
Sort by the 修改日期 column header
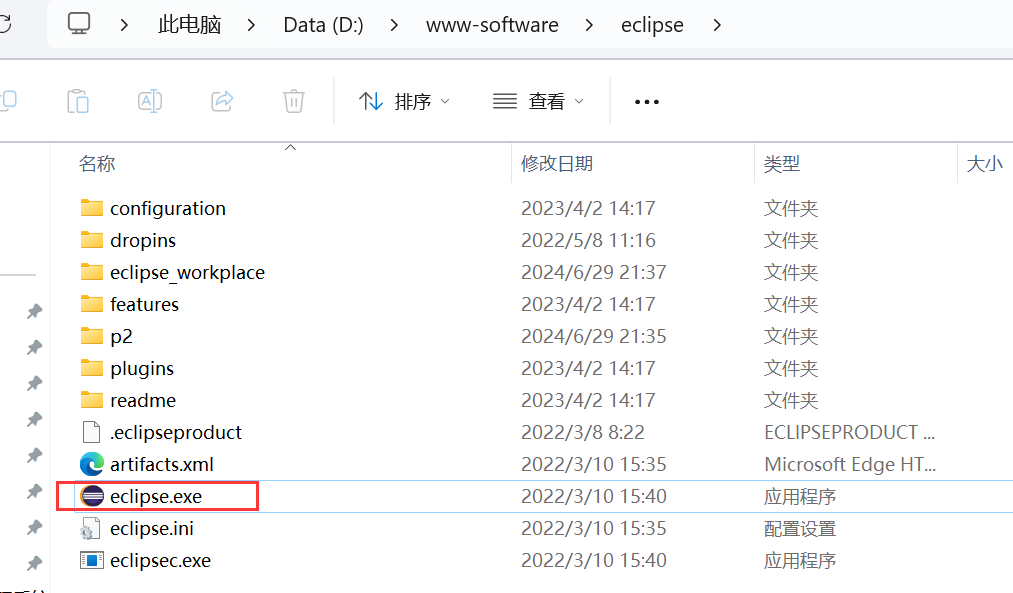click(557, 163)
